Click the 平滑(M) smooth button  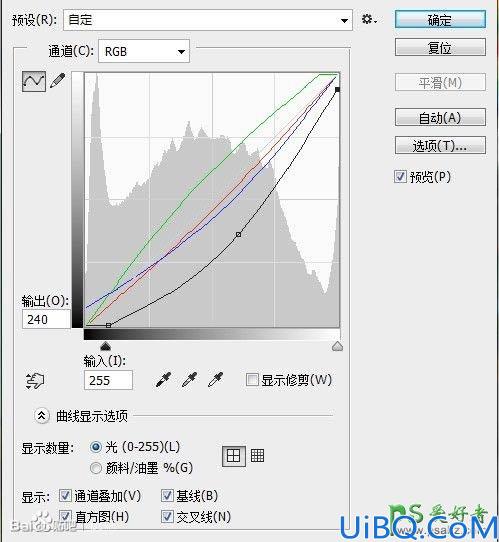[440, 82]
